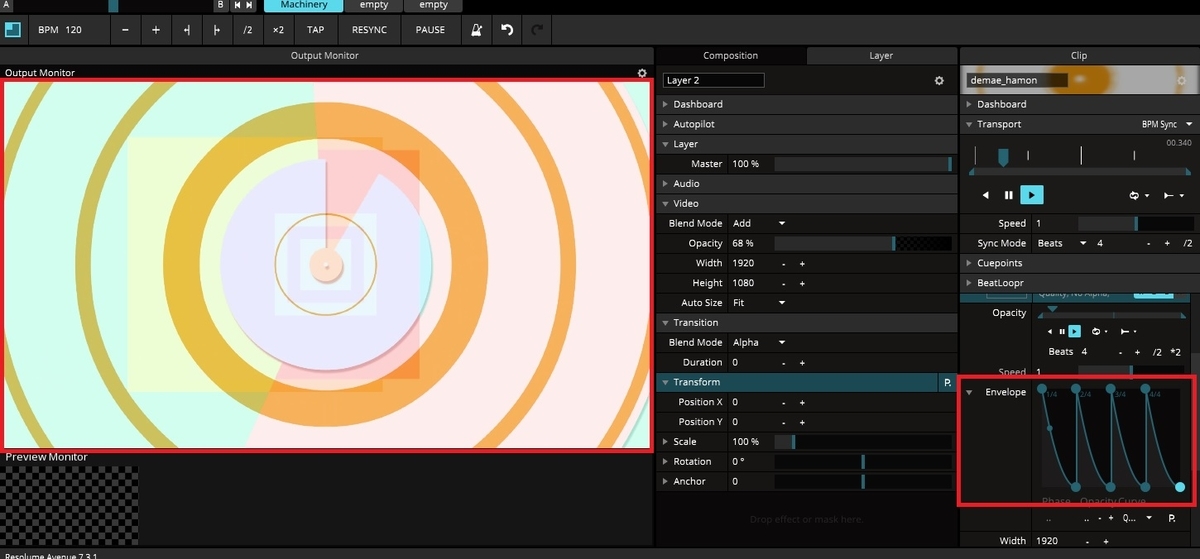Click the Layer Width plus stepper
The width and height of the screenshot is (1200, 559).
click(x=802, y=263)
